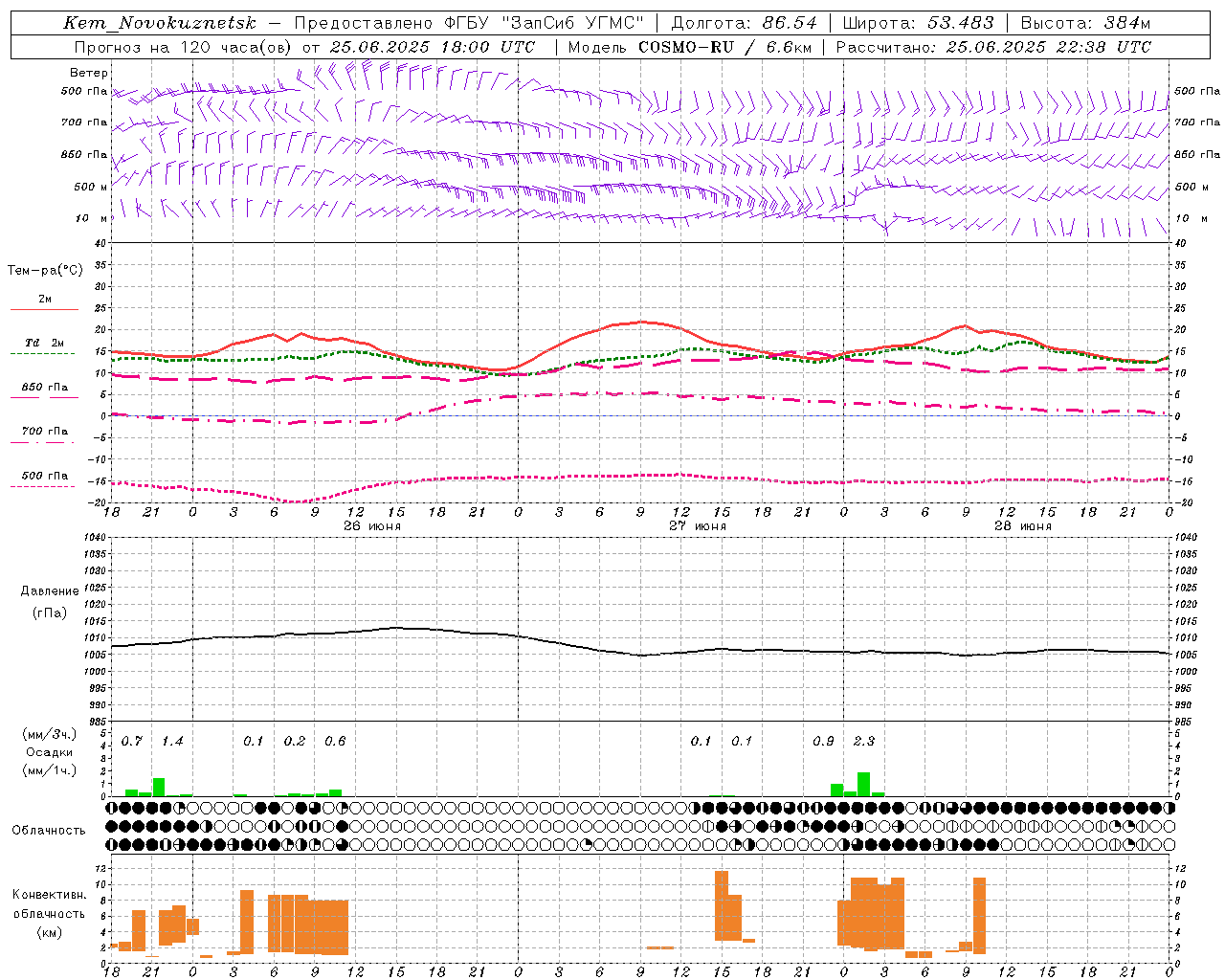
Task: Click the 0.2 precipitation total value
Action: [x=295, y=741]
